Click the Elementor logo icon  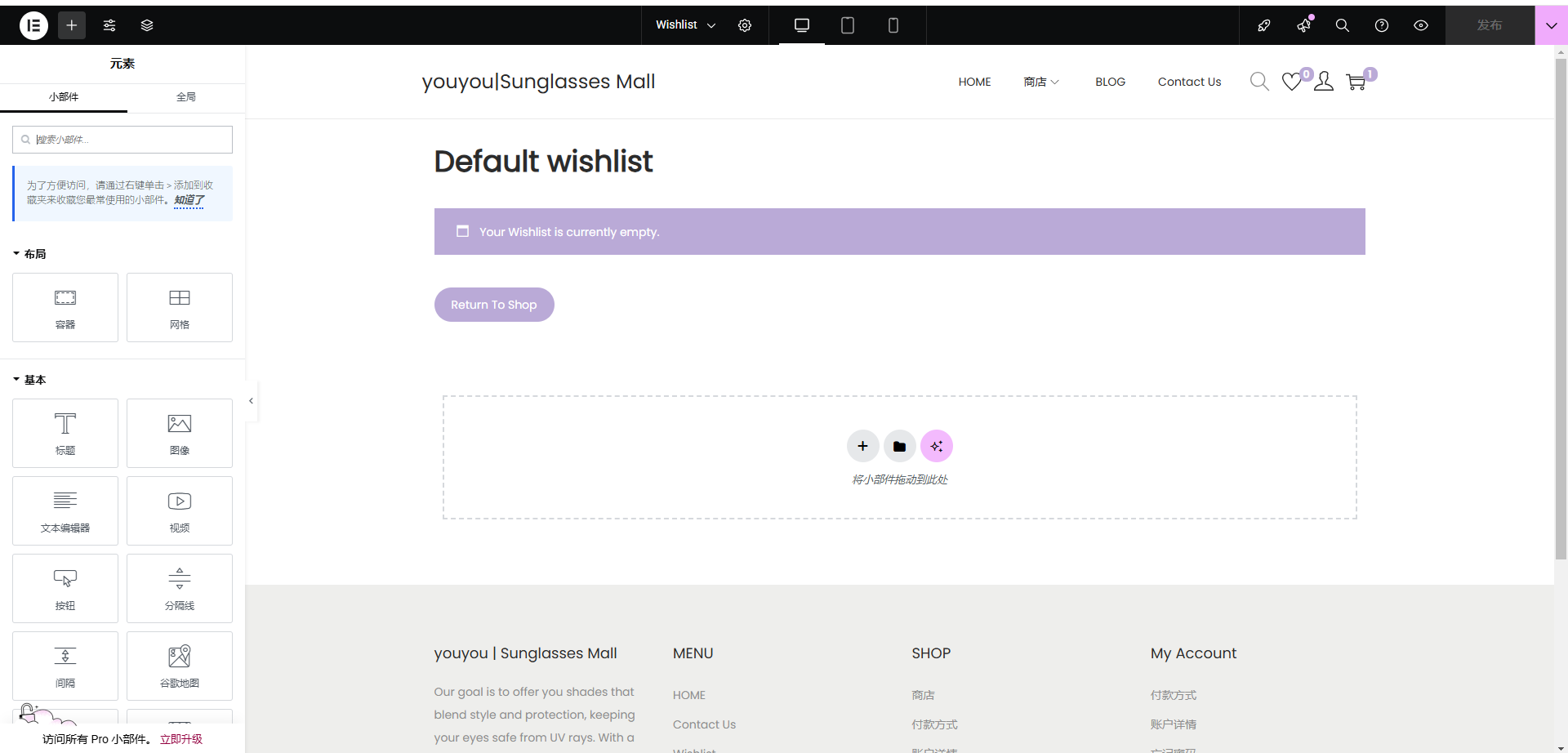click(33, 25)
